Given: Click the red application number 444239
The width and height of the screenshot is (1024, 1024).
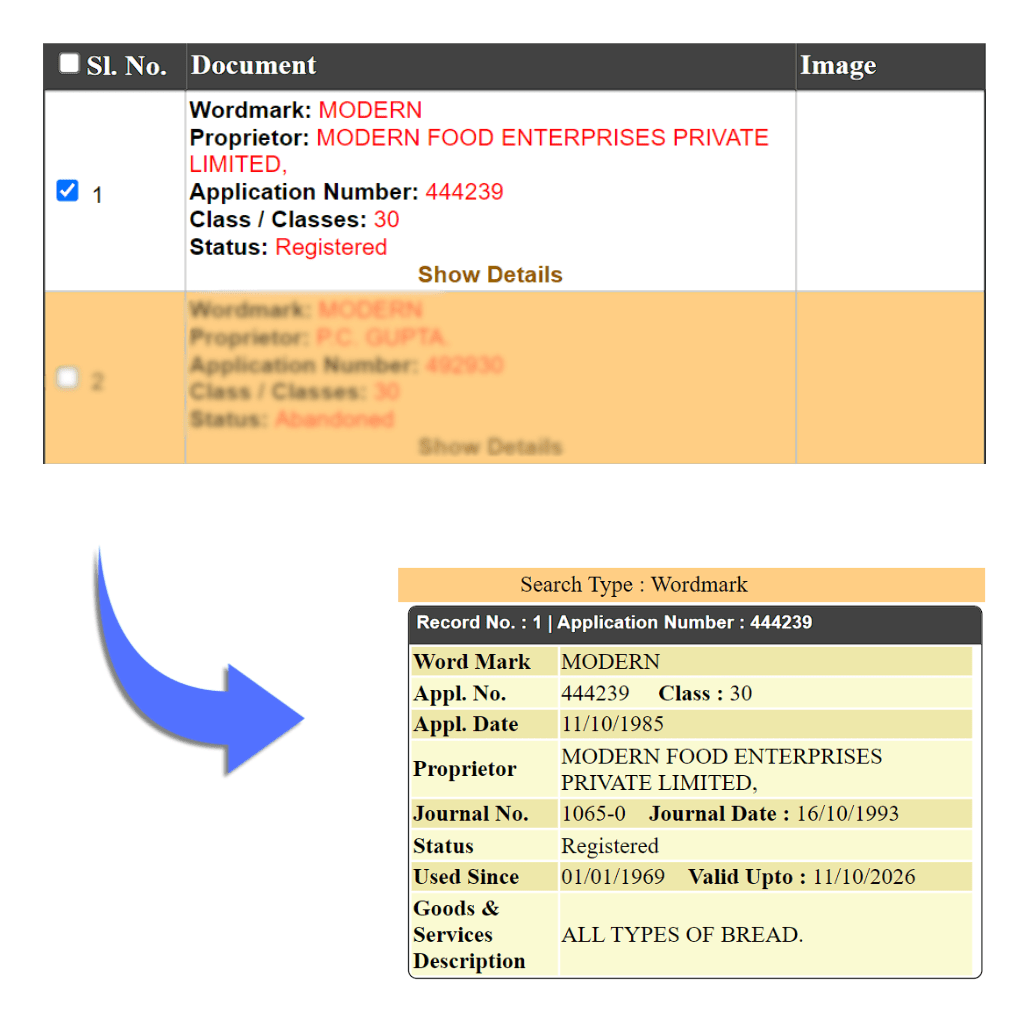Looking at the screenshot, I should (464, 192).
